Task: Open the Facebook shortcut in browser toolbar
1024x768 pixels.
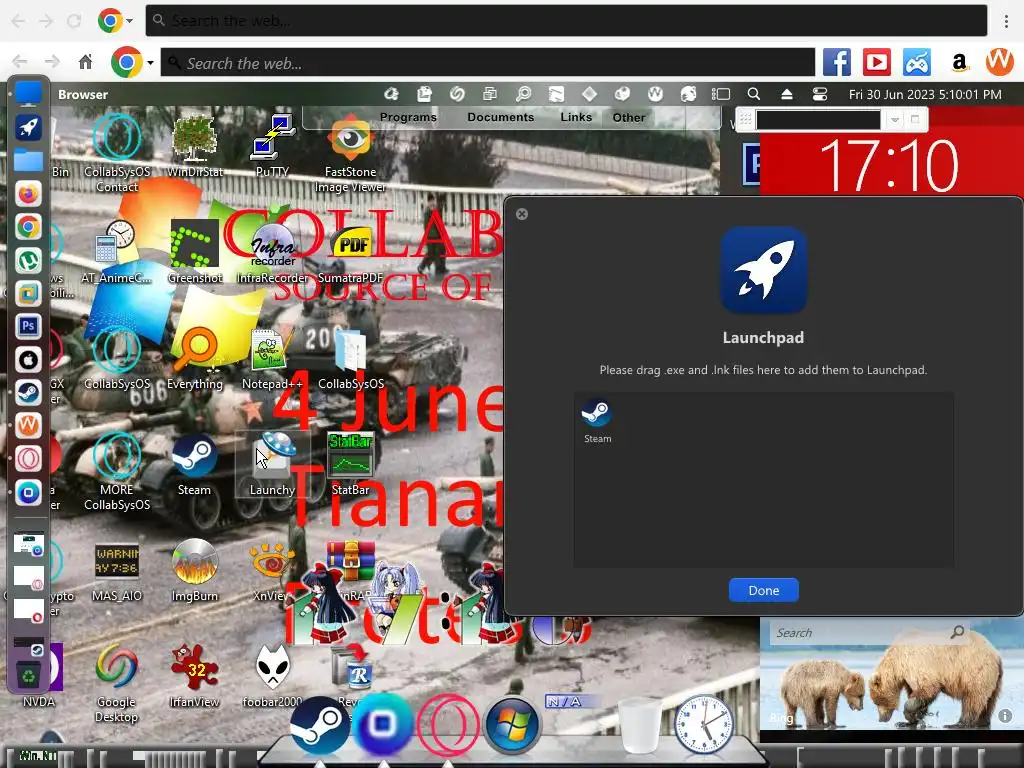Action: (x=837, y=63)
